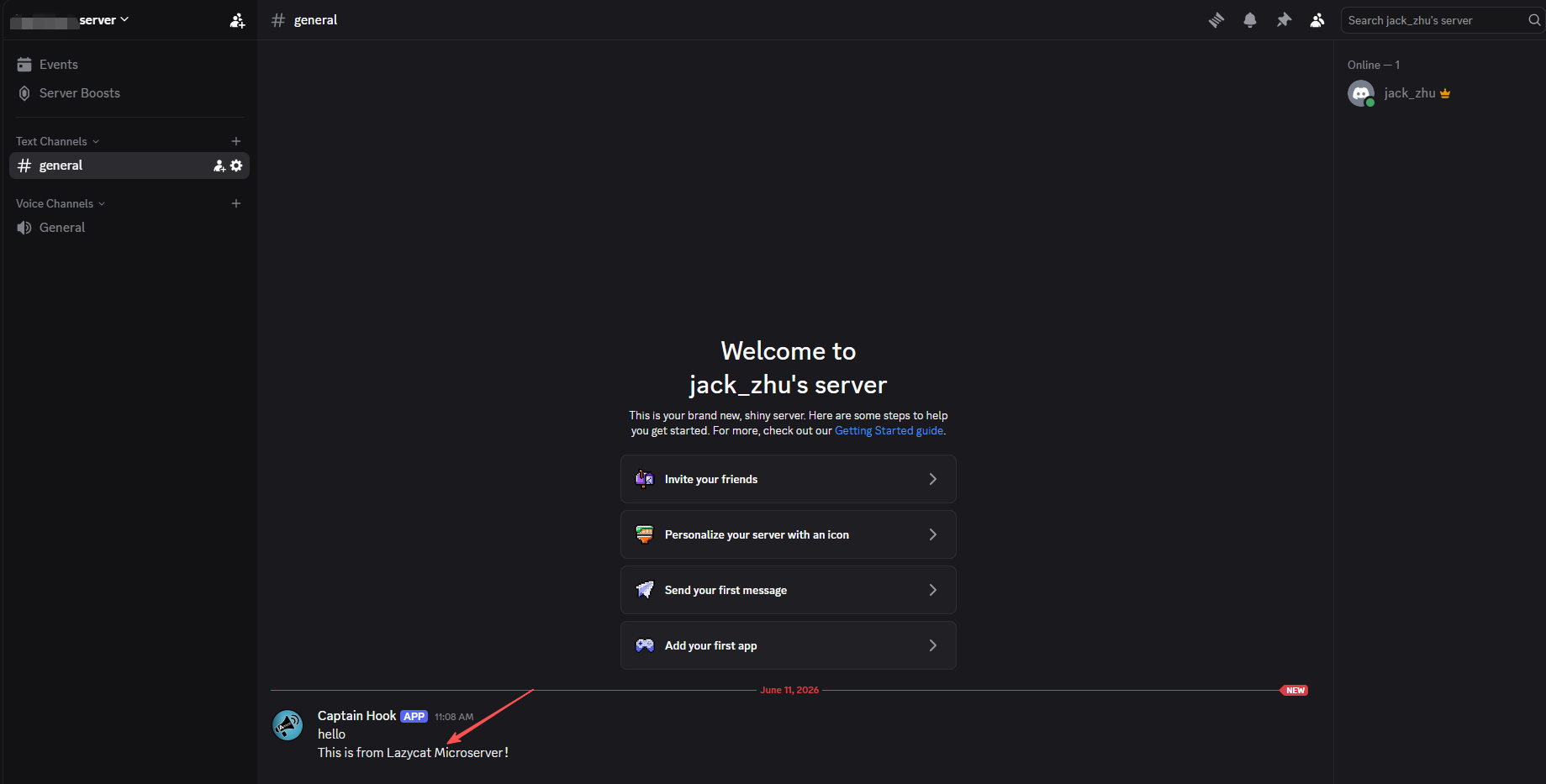Viewport: 1546px width, 784px height.
Task: Open the Threads icon in the header
Action: point(1216,20)
